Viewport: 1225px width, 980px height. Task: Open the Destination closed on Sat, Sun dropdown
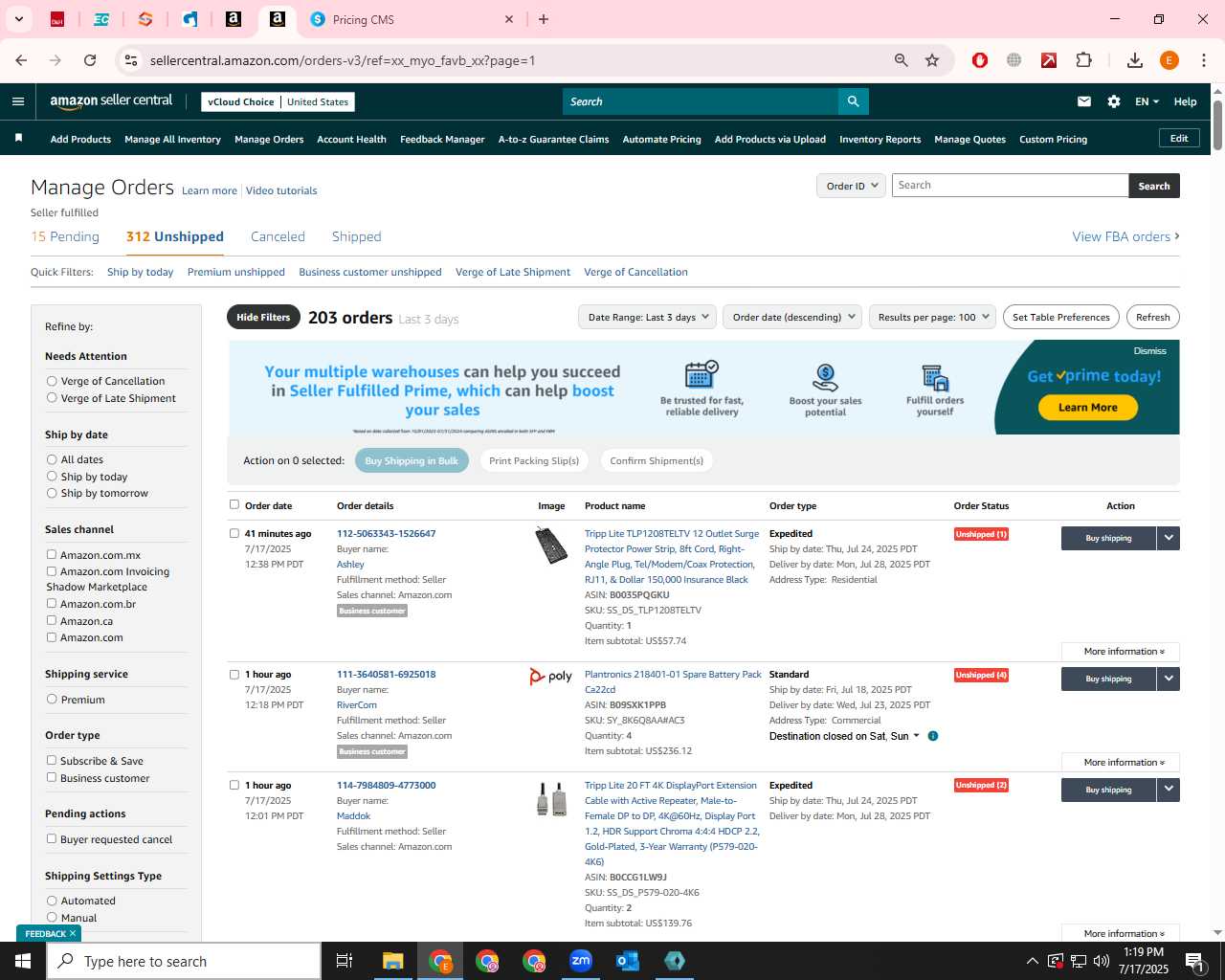(x=844, y=736)
